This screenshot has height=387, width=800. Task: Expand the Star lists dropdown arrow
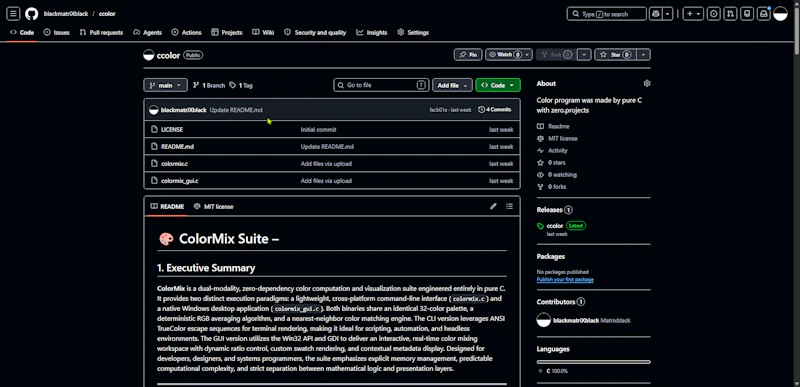(643, 55)
